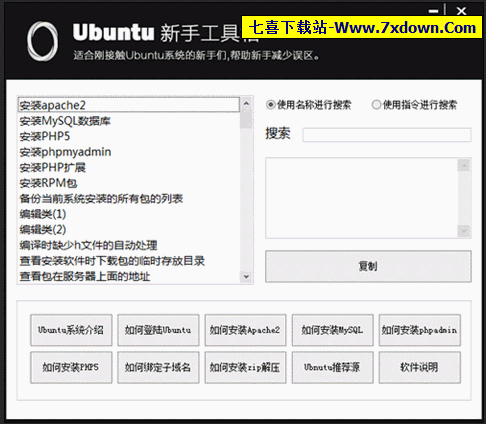
Task: Open Ubuntu系统介绍 button
Action: tap(71, 330)
